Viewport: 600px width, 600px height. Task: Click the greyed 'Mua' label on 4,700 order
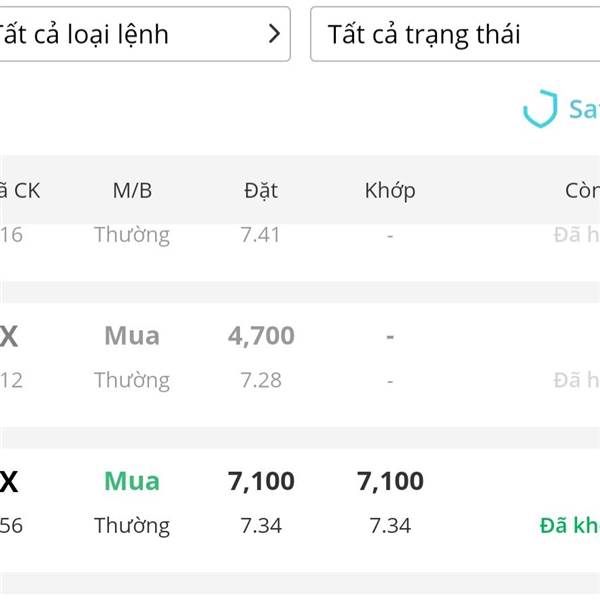132,336
